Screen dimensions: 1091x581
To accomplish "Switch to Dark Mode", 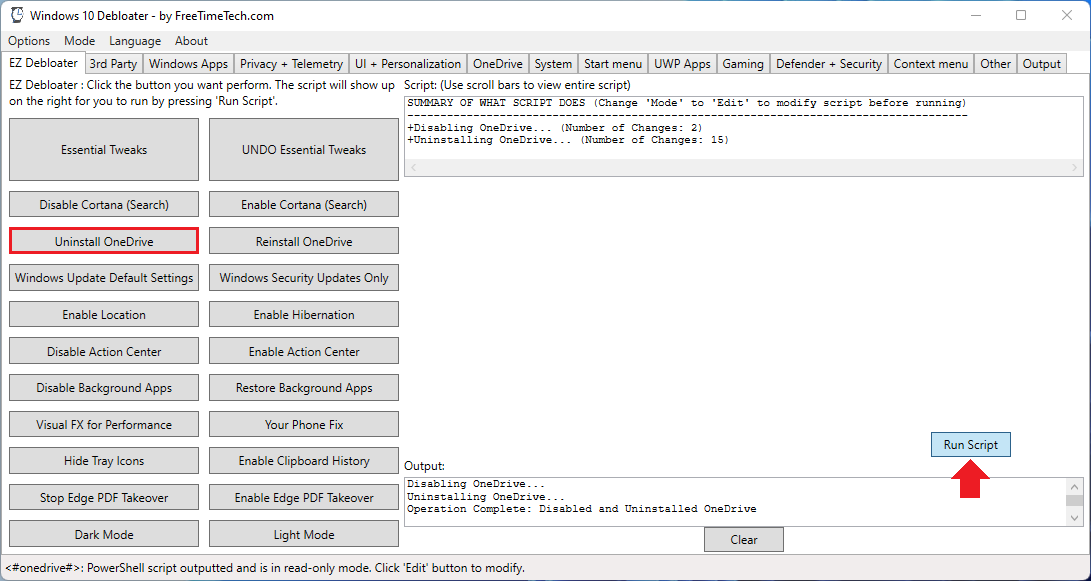I will (103, 533).
